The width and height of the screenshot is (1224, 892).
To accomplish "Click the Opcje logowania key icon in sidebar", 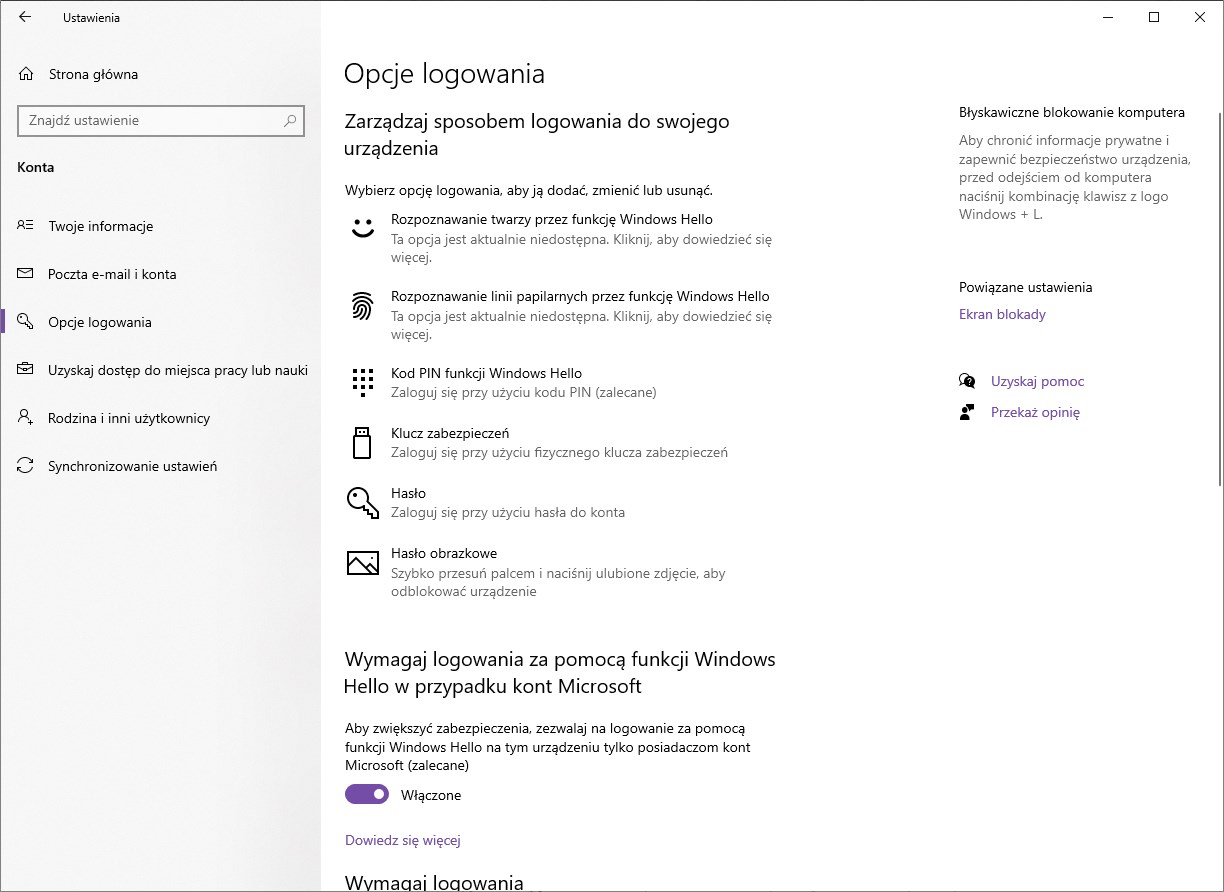I will click(26, 322).
